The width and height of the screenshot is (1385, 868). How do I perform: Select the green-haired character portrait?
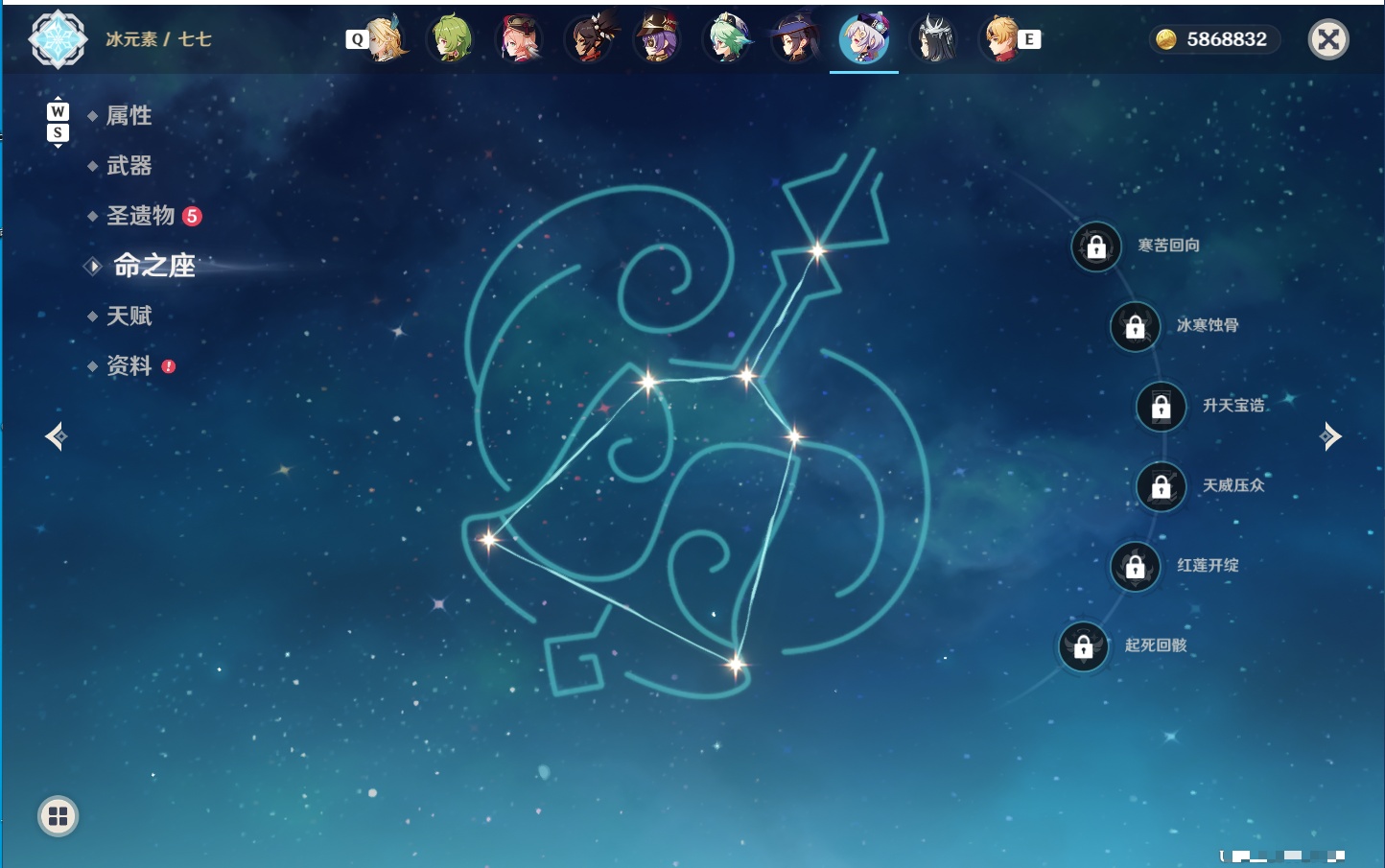pos(451,39)
